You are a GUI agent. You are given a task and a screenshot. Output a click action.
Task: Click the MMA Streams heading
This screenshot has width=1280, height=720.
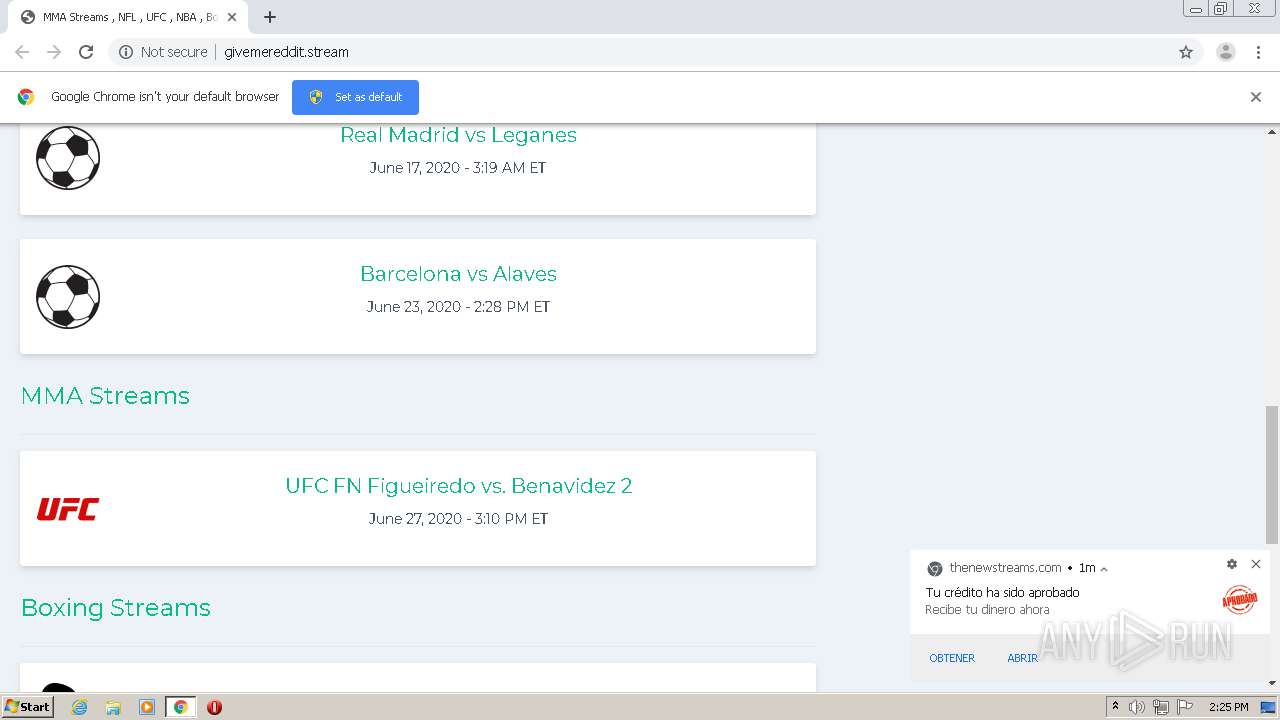105,396
